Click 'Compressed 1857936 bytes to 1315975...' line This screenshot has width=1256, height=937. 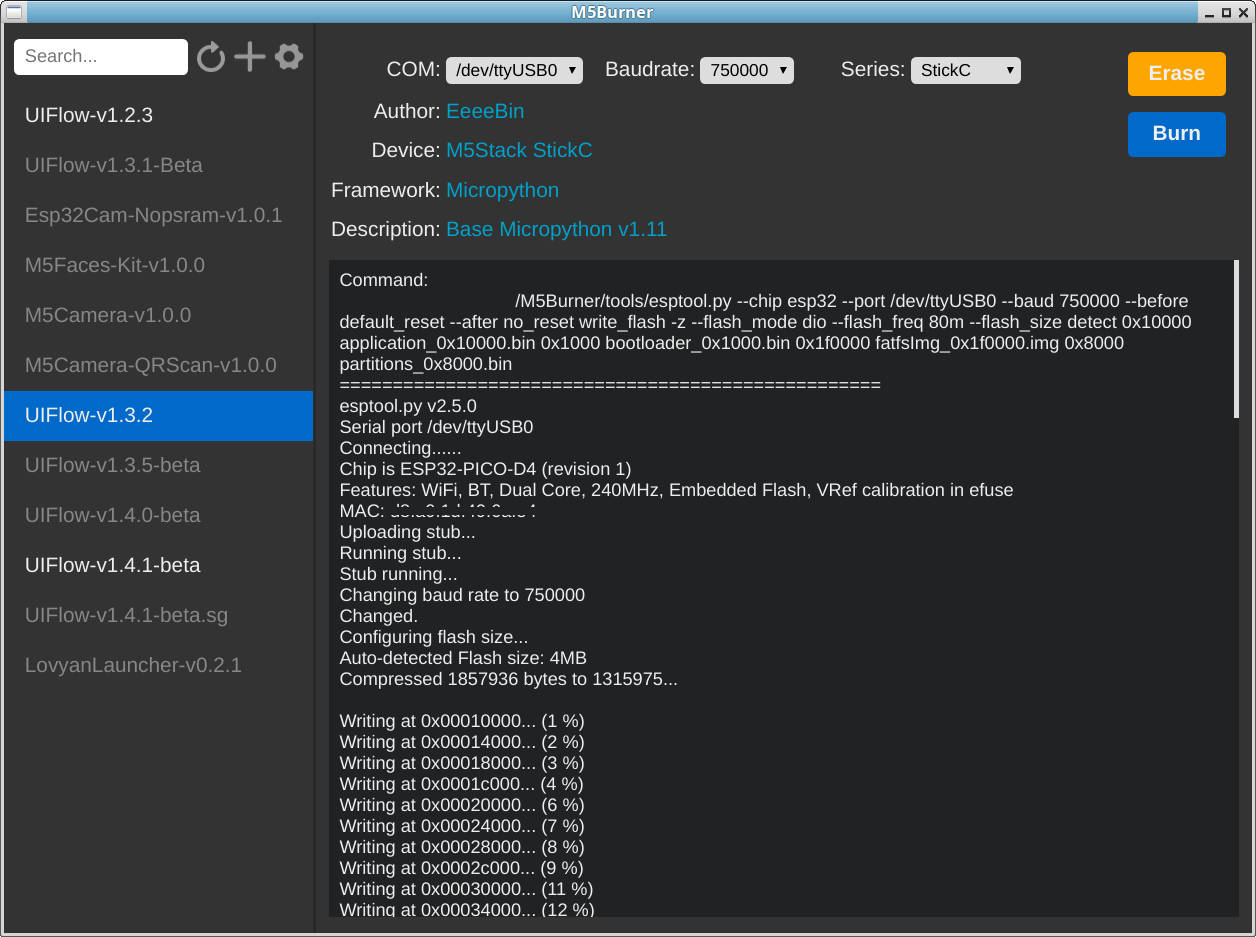tap(509, 679)
